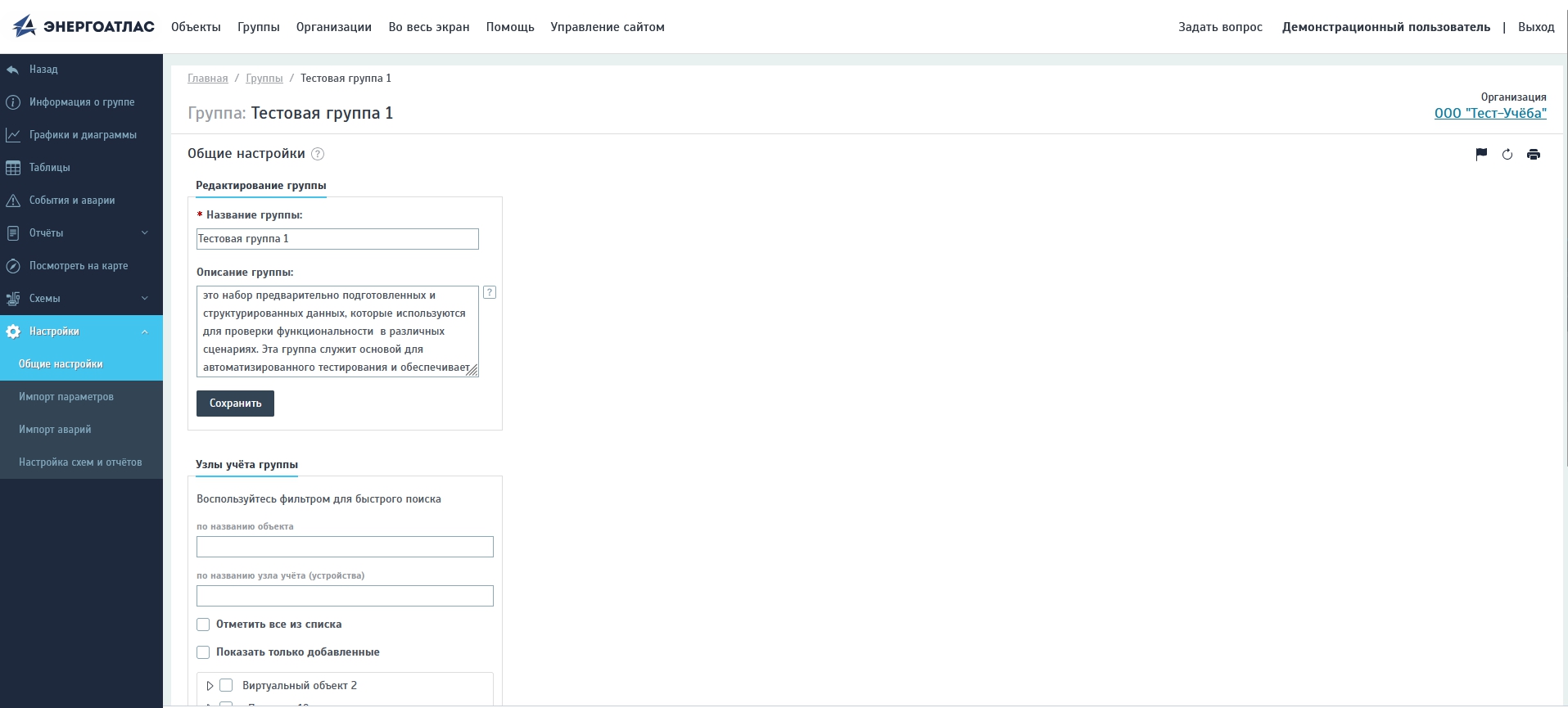The image size is (1568, 708).
Task: Open the Организации menu
Action: click(x=334, y=27)
